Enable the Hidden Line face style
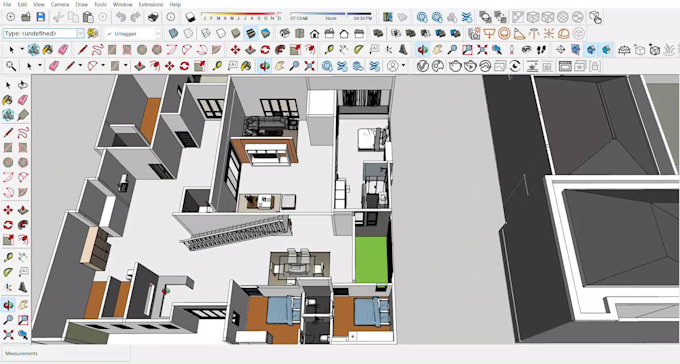The height and width of the screenshot is (364, 680). [221, 33]
